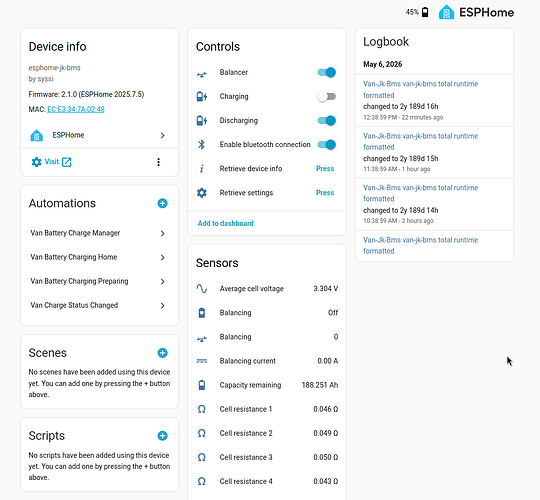
Task: Click the Average cell voltage sine icon
Action: tap(202, 289)
